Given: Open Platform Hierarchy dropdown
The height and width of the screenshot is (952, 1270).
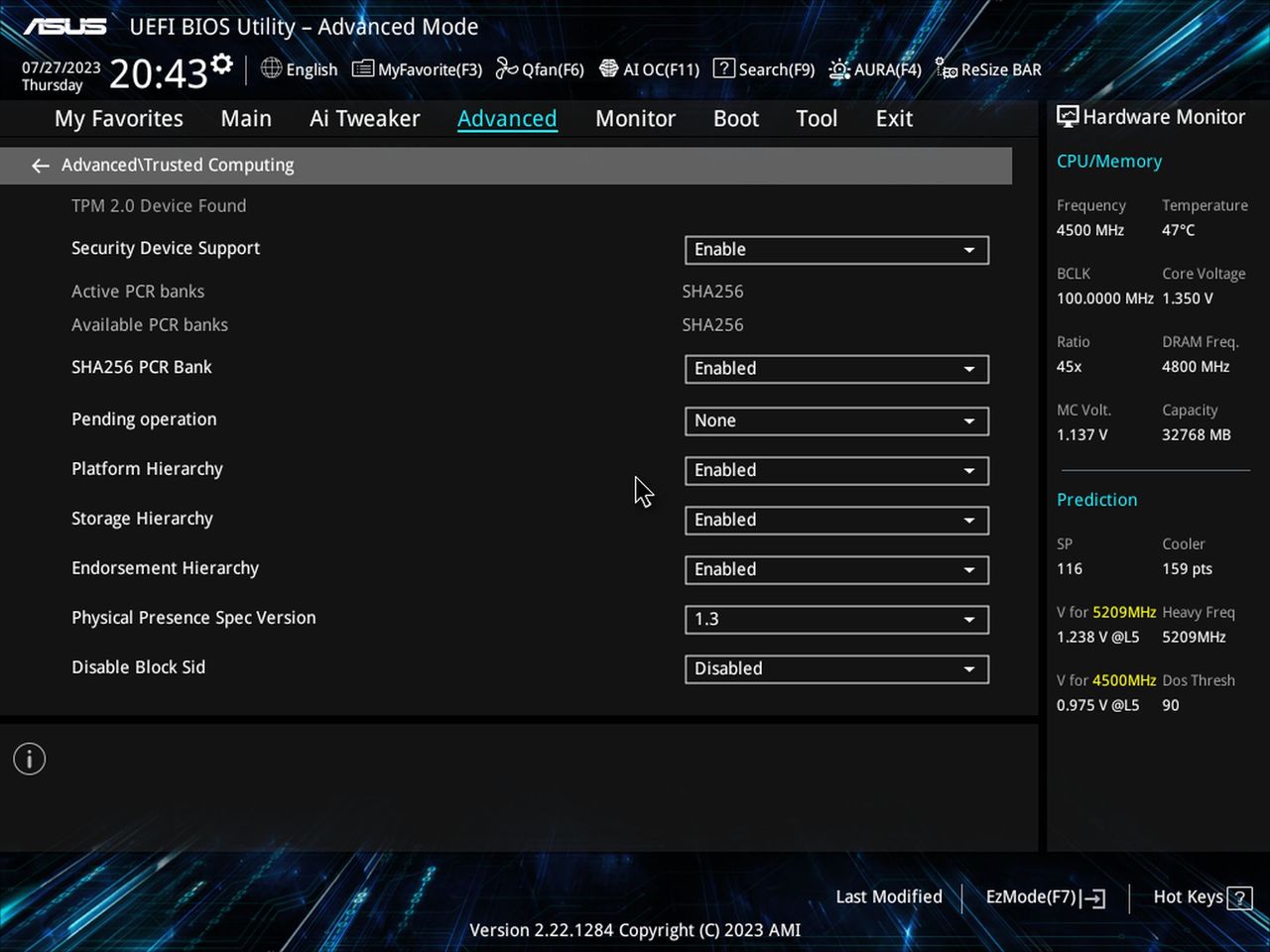Looking at the screenshot, I should coord(836,470).
